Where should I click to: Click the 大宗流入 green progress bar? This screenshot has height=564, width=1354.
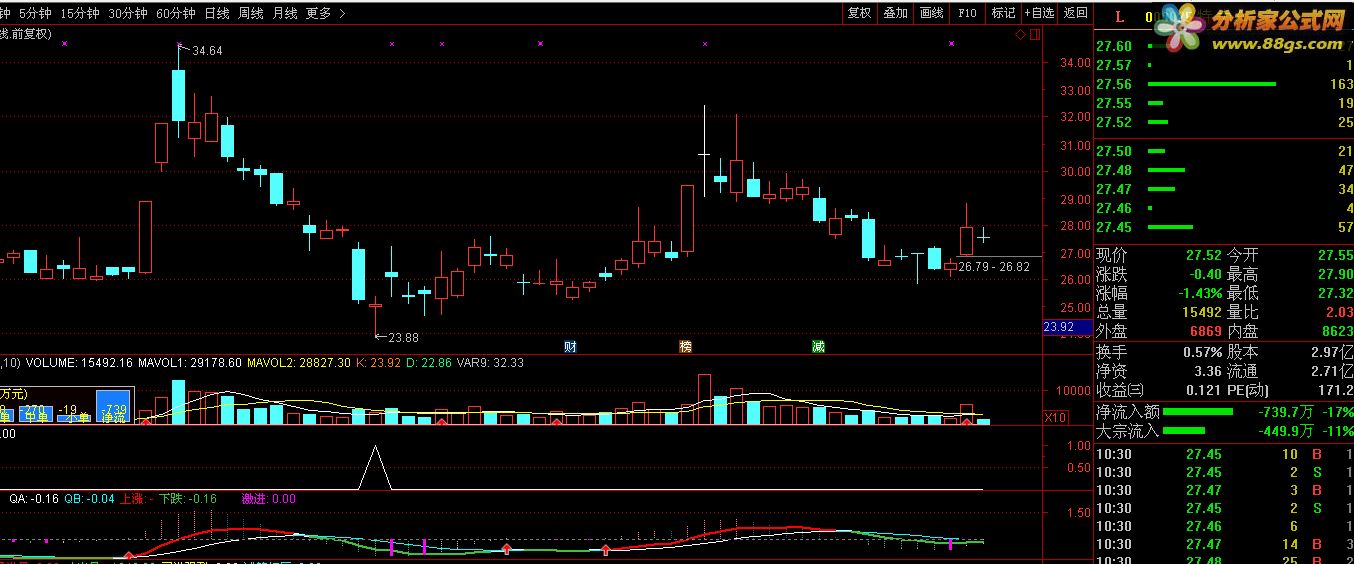[1184, 431]
